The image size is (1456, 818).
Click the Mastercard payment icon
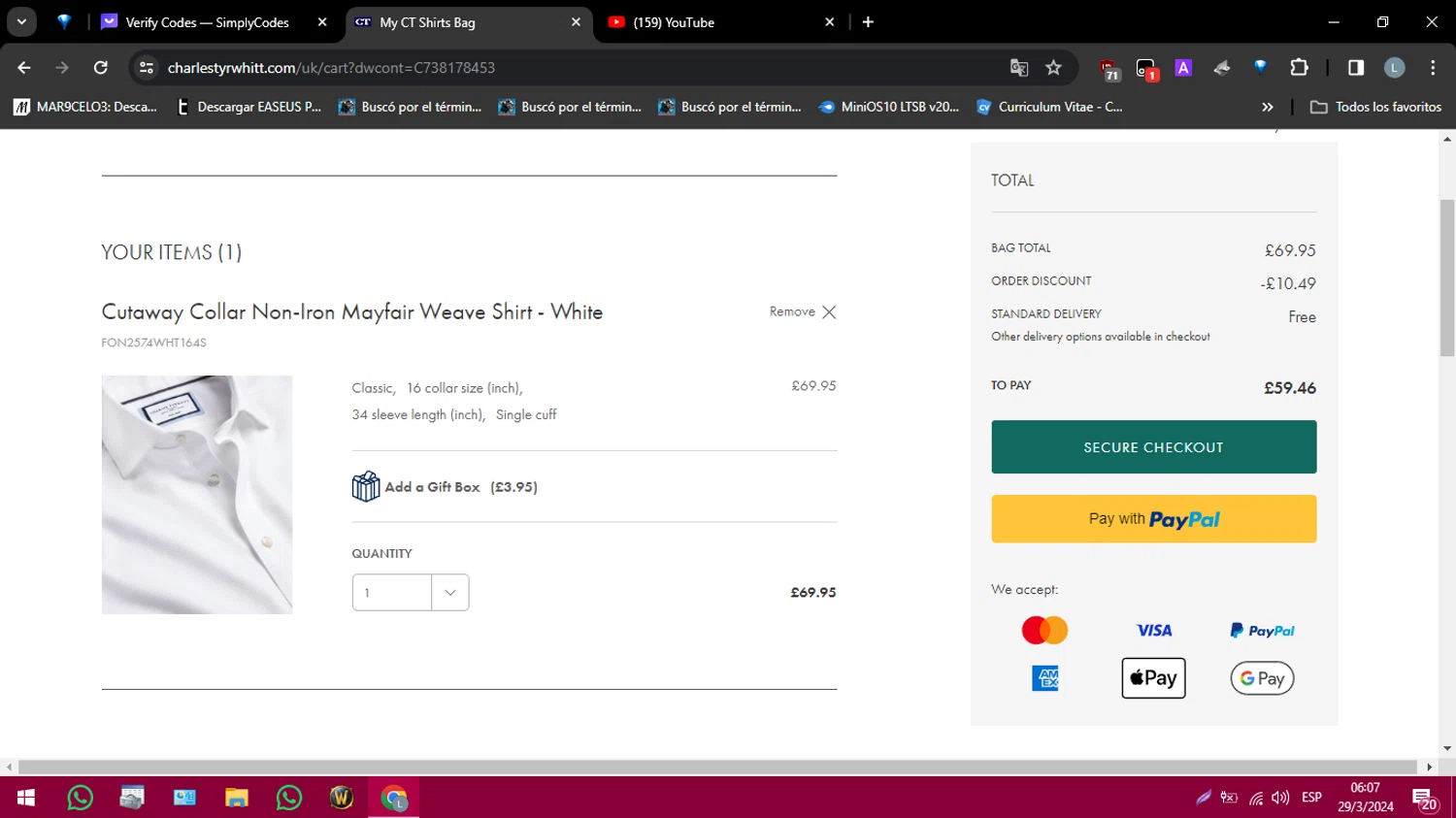[x=1044, y=631]
